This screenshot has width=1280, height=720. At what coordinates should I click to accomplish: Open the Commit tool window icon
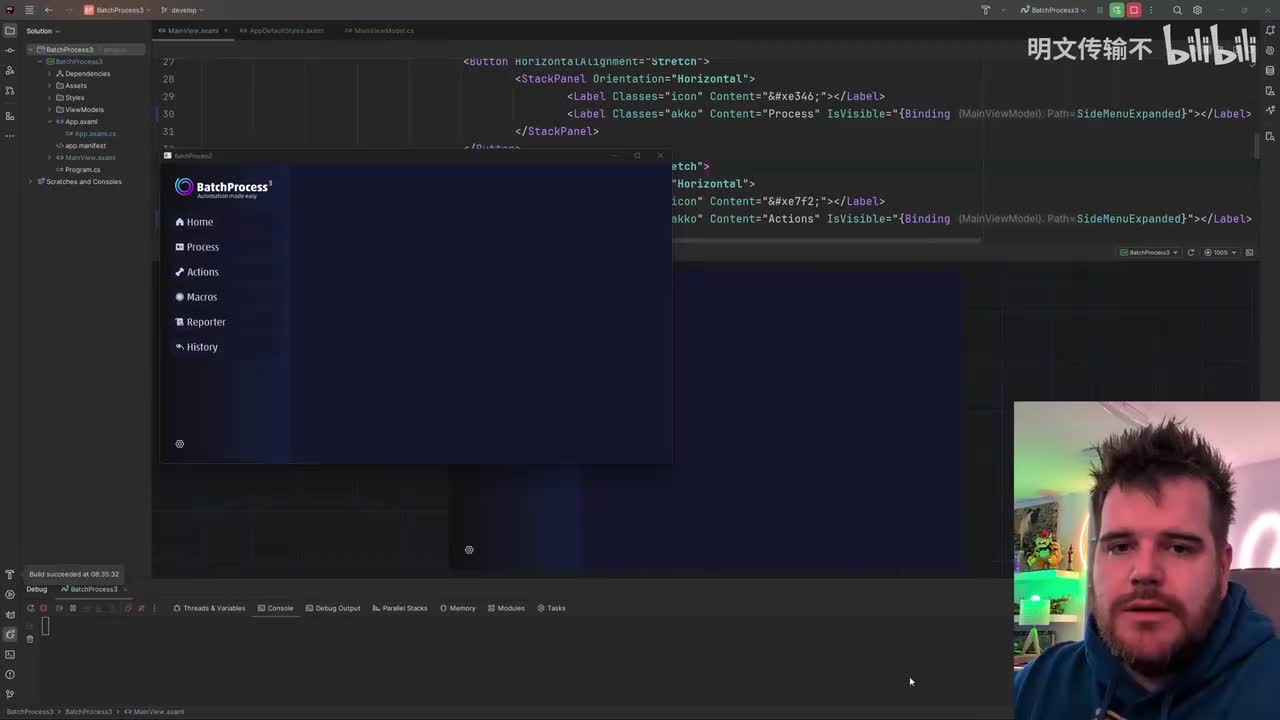pyautogui.click(x=10, y=50)
